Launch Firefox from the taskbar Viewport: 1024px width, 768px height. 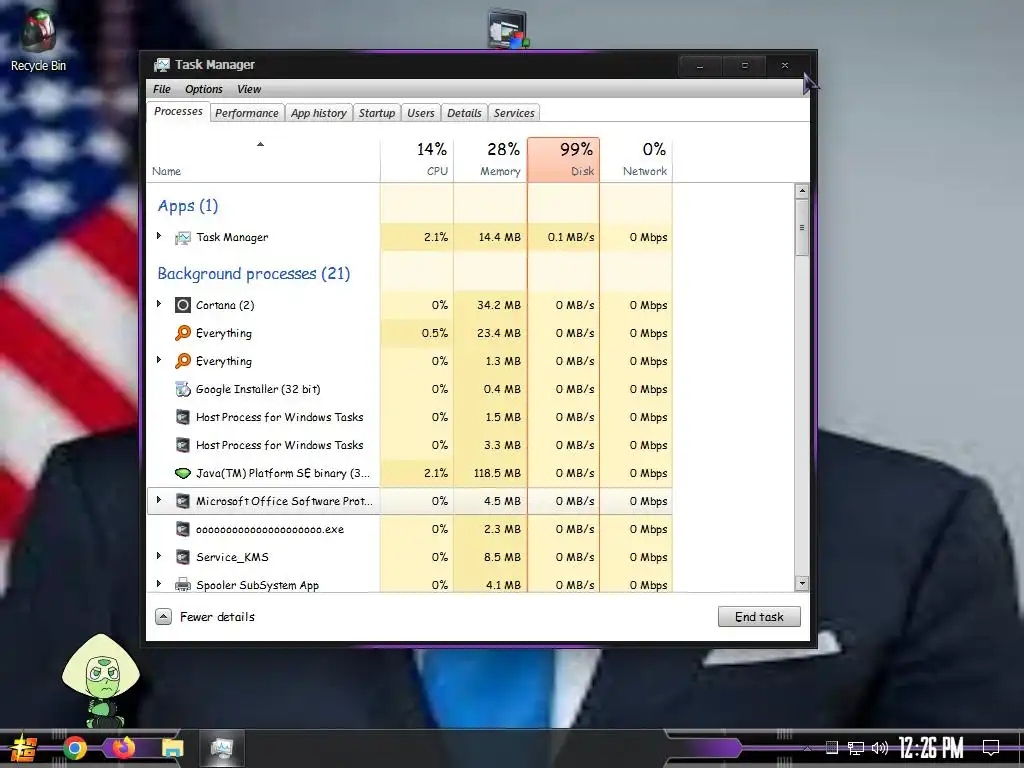coord(123,748)
